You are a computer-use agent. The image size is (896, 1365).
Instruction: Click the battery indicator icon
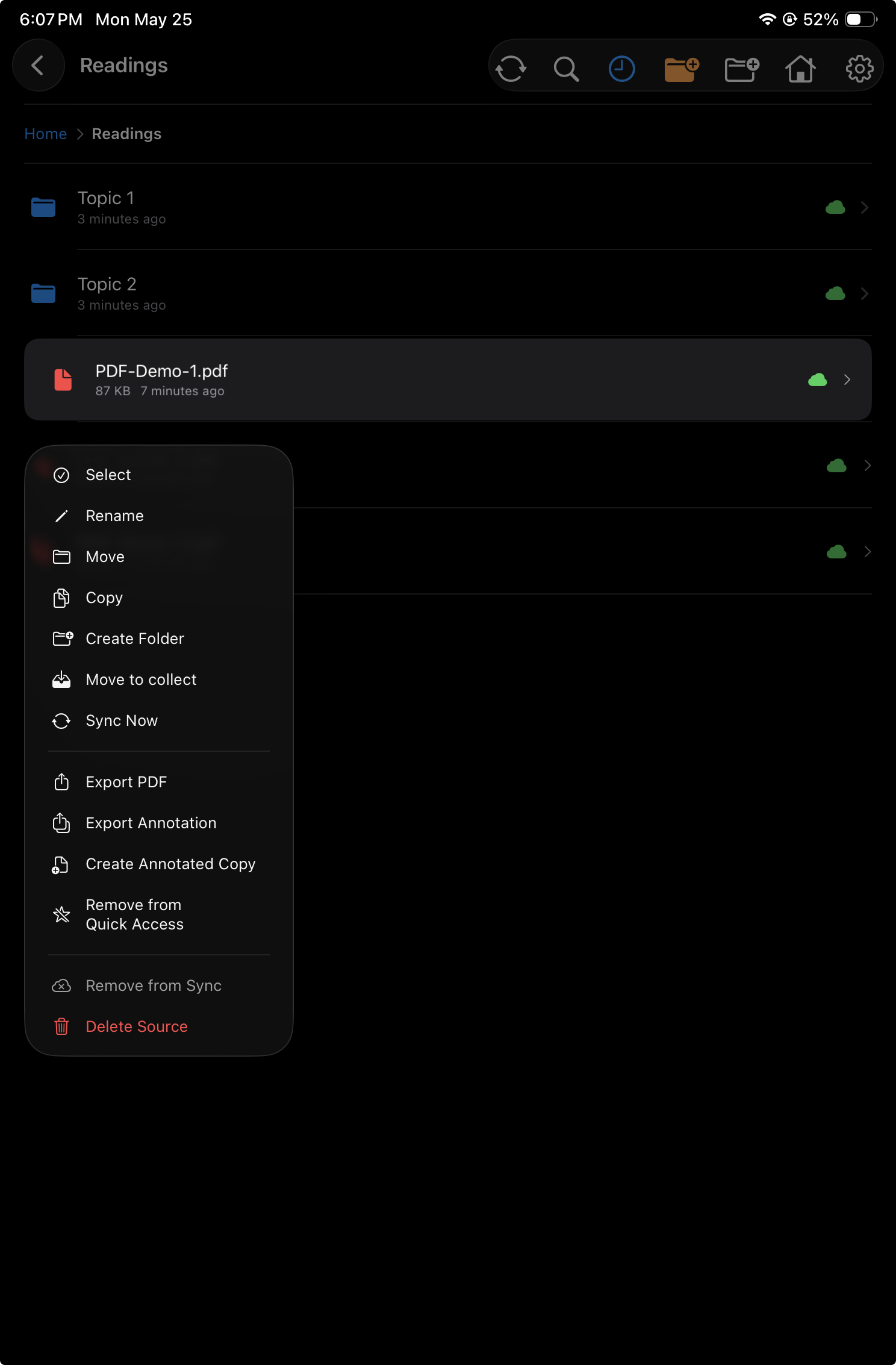tap(861, 19)
